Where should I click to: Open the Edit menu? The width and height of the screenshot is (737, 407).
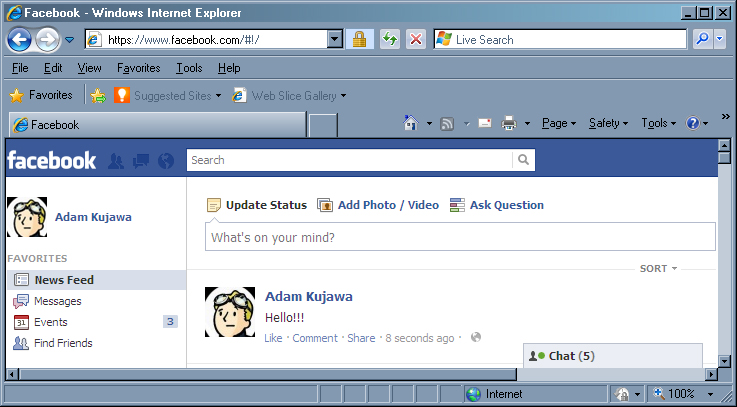tap(53, 68)
